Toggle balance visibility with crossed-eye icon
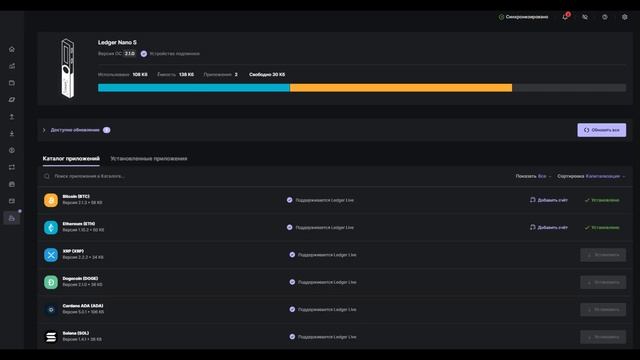 585,17
